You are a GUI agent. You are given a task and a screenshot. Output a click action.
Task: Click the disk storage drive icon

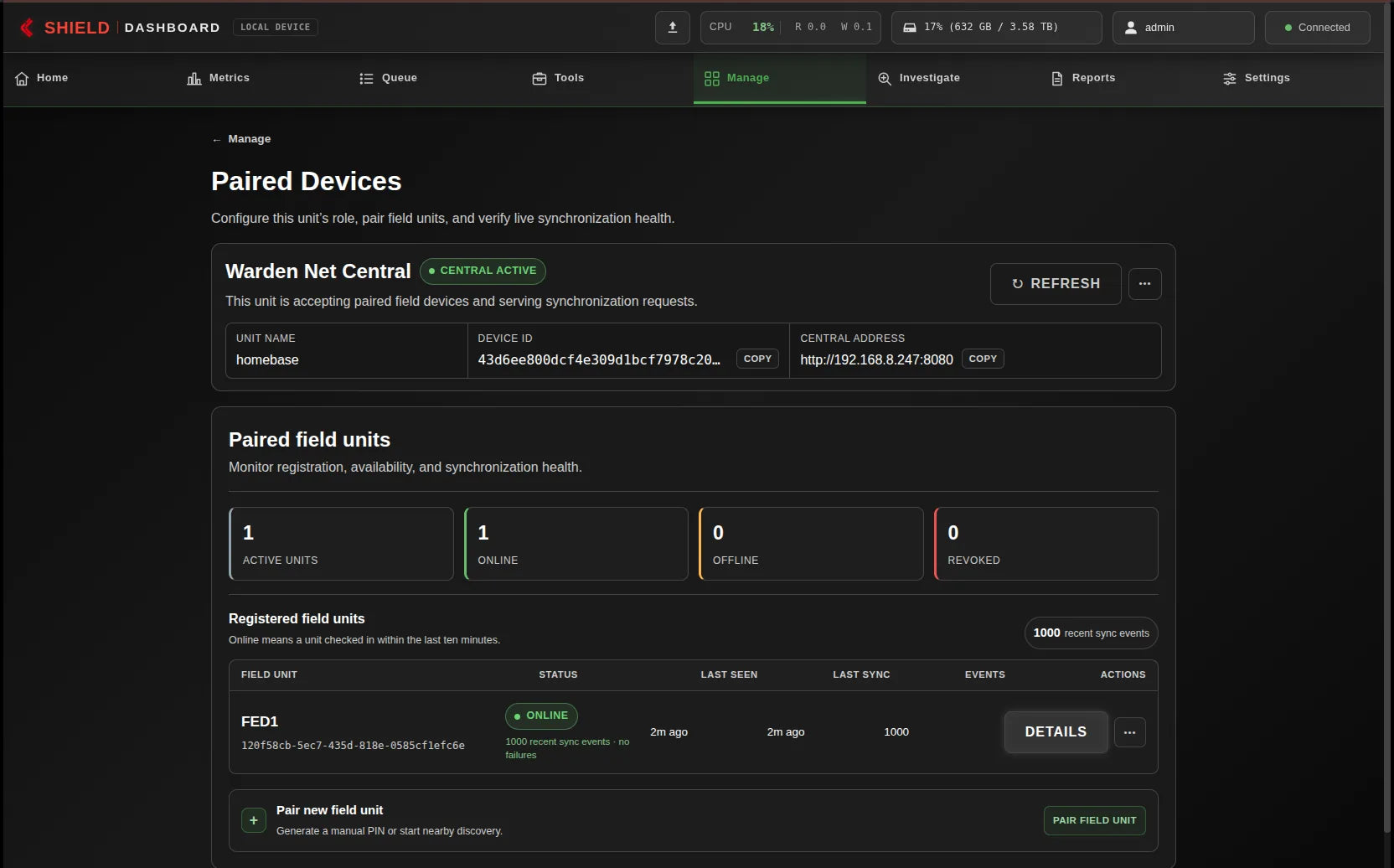point(909,28)
